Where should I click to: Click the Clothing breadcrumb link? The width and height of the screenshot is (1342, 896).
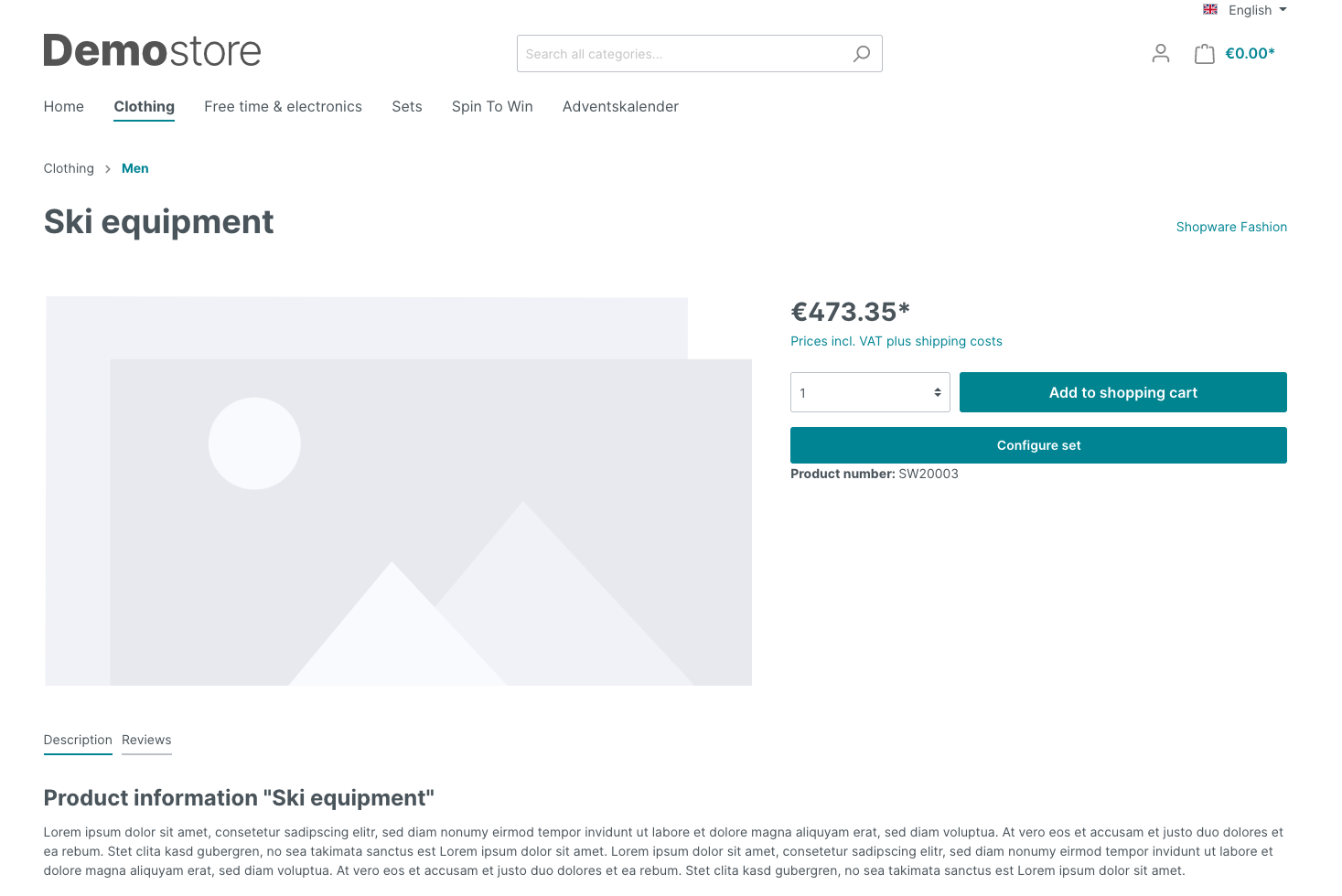[x=69, y=168]
